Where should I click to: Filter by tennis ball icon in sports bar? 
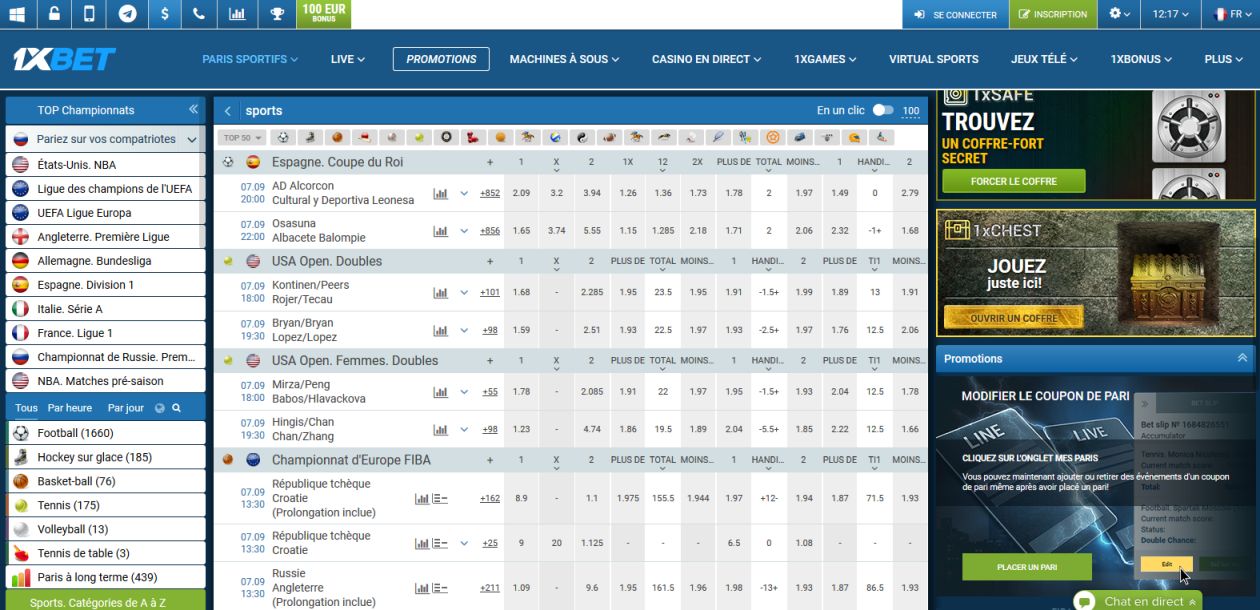(419, 138)
